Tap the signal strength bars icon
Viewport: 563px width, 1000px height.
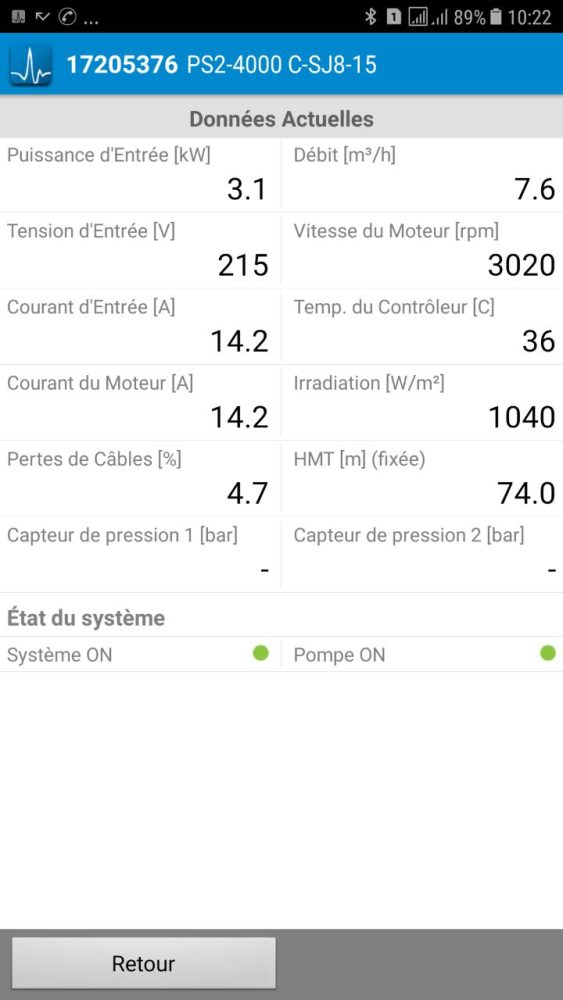pos(439,17)
